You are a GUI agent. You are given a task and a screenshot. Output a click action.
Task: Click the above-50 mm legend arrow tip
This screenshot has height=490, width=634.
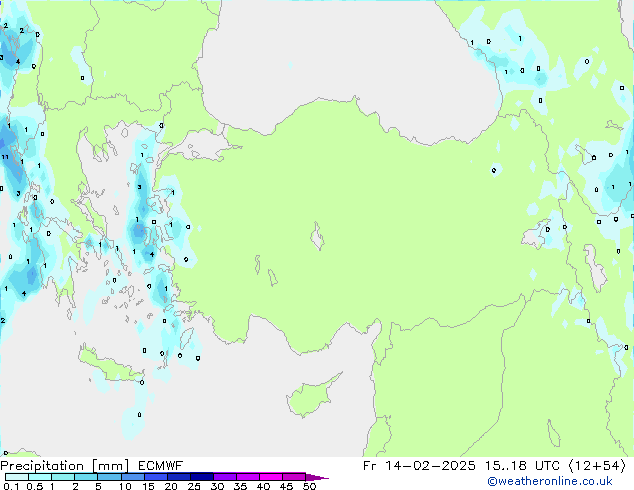[317, 477]
